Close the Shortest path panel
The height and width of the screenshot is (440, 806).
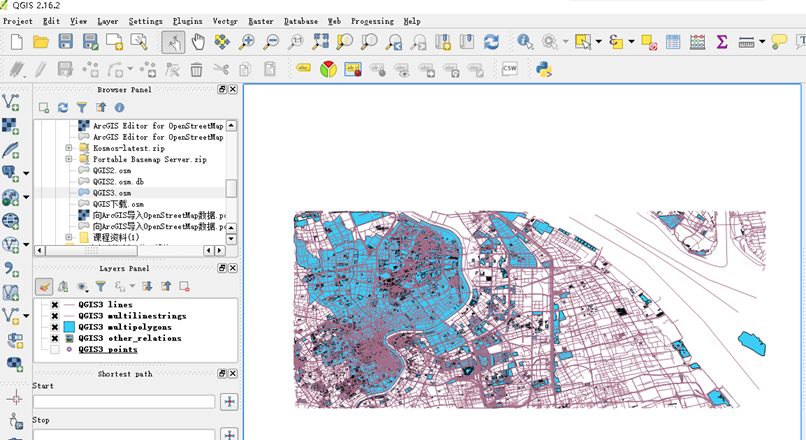tap(233, 374)
